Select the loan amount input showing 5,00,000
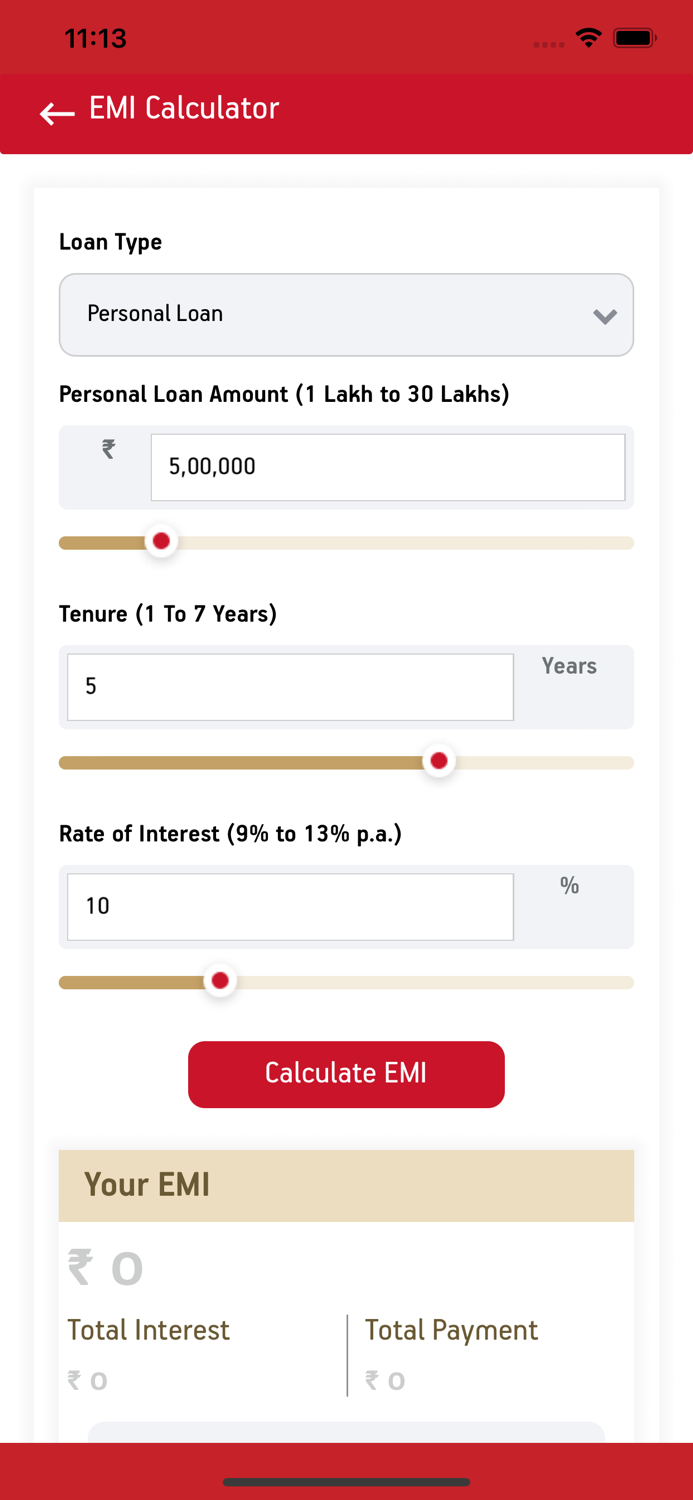Image resolution: width=693 pixels, height=1500 pixels. (x=387, y=466)
